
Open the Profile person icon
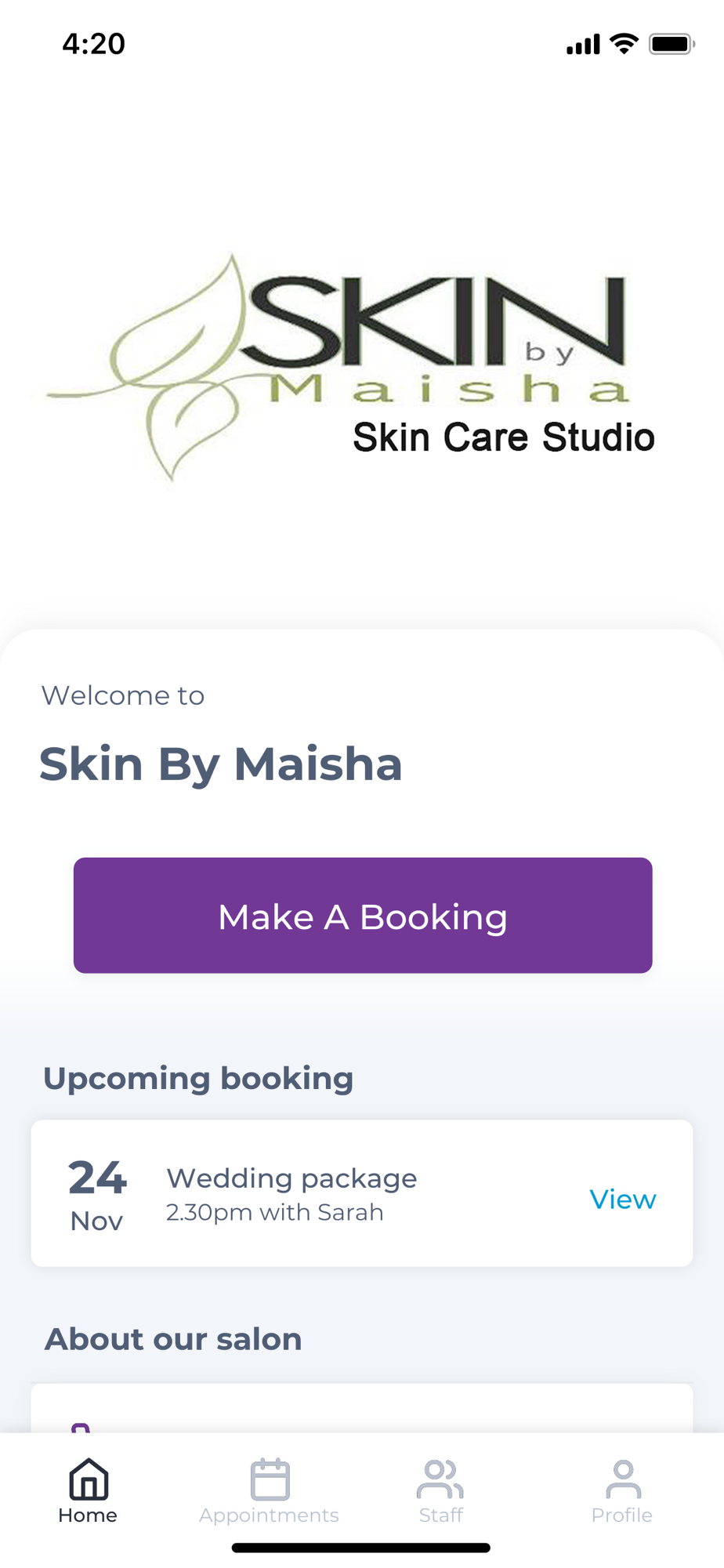(623, 1479)
